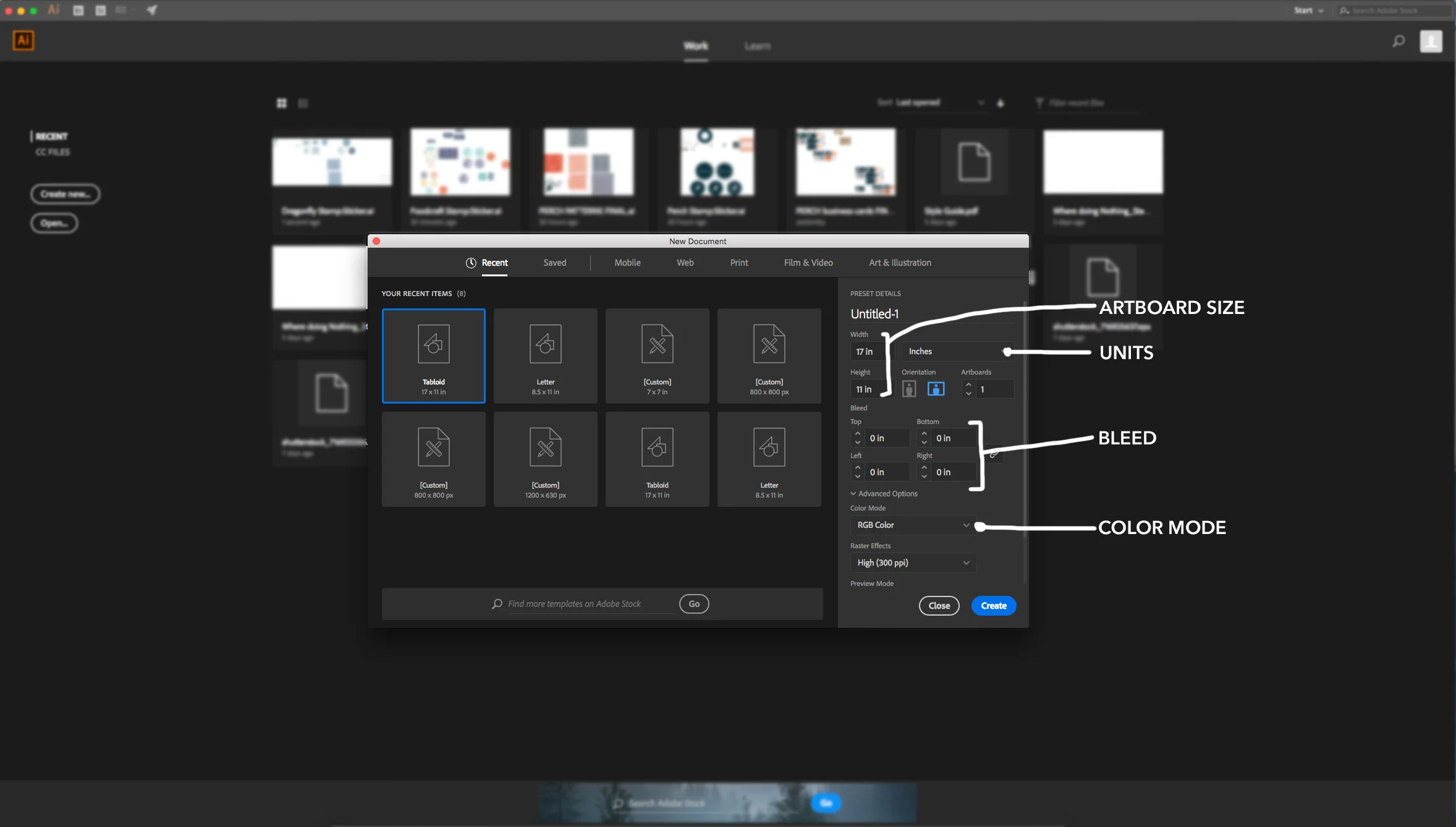Screen dimensions: 1456x827
Task: Open the Art & Illustration tab
Action: tap(900, 263)
